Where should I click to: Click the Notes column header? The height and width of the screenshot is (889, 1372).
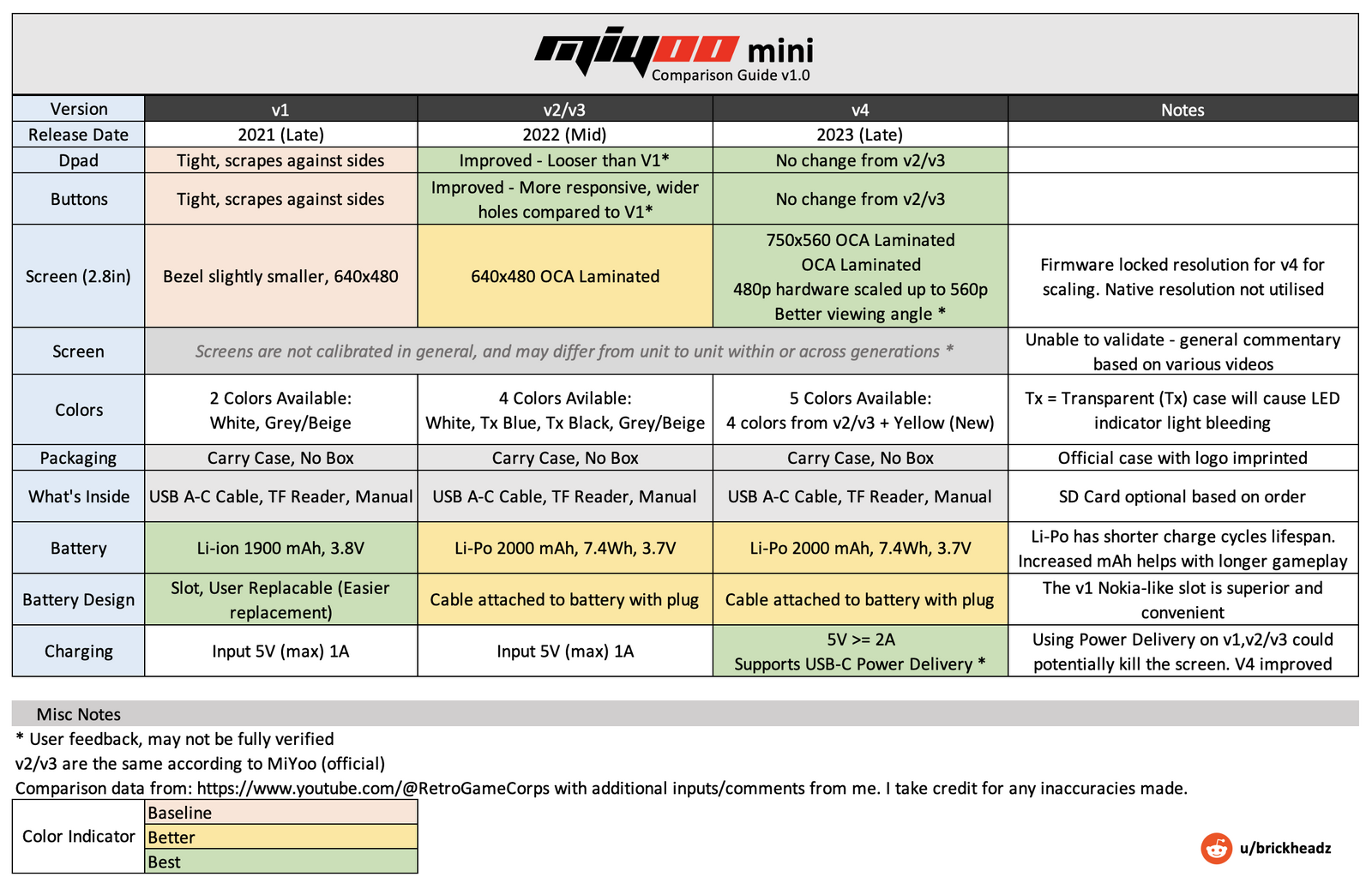pos(1182,109)
